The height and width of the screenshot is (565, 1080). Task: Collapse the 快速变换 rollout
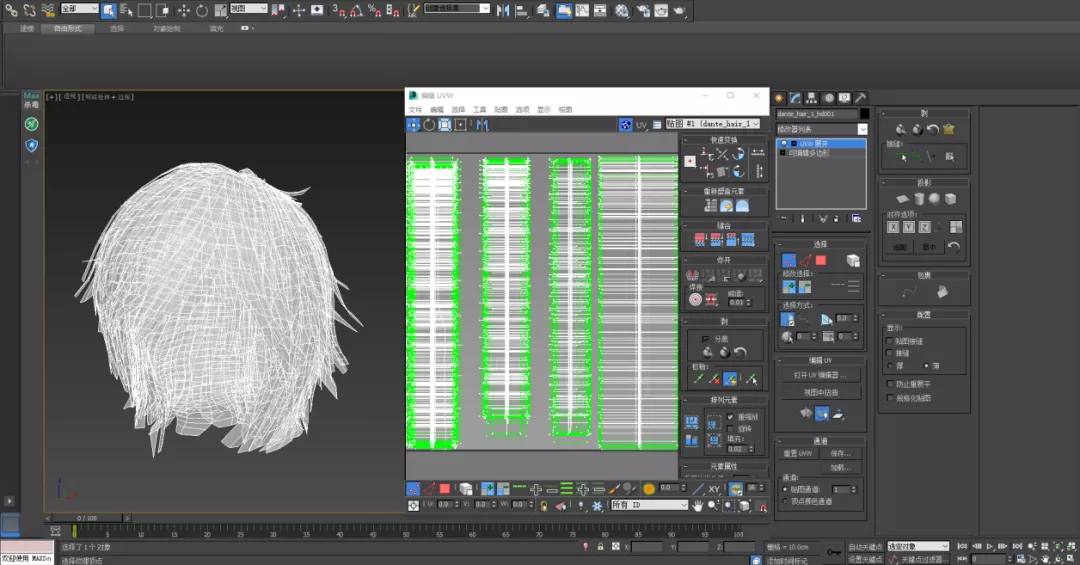723,140
